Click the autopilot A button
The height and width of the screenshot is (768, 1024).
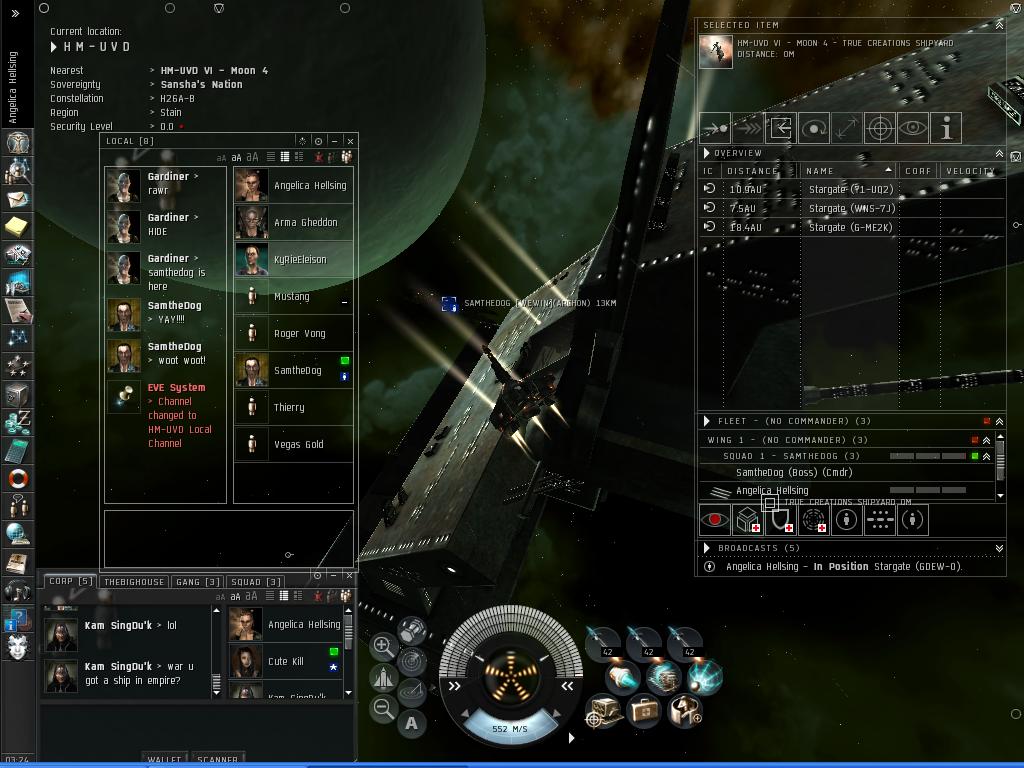[x=411, y=724]
